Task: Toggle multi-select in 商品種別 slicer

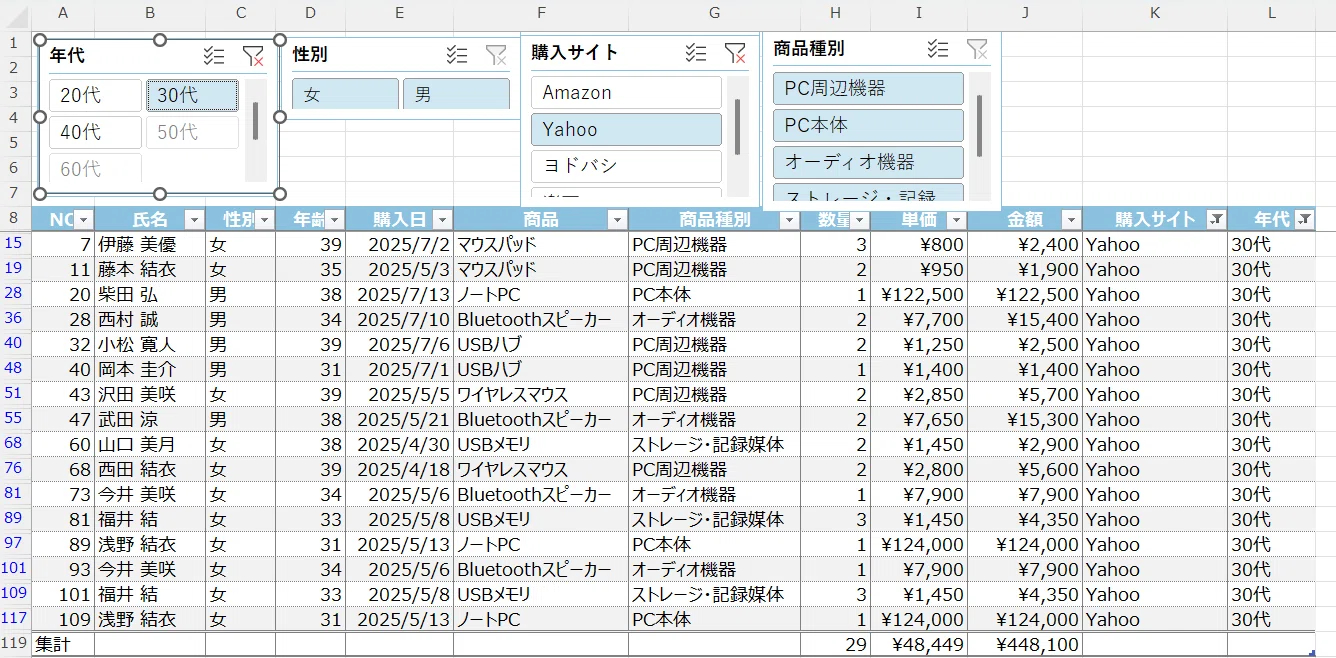Action: (938, 48)
